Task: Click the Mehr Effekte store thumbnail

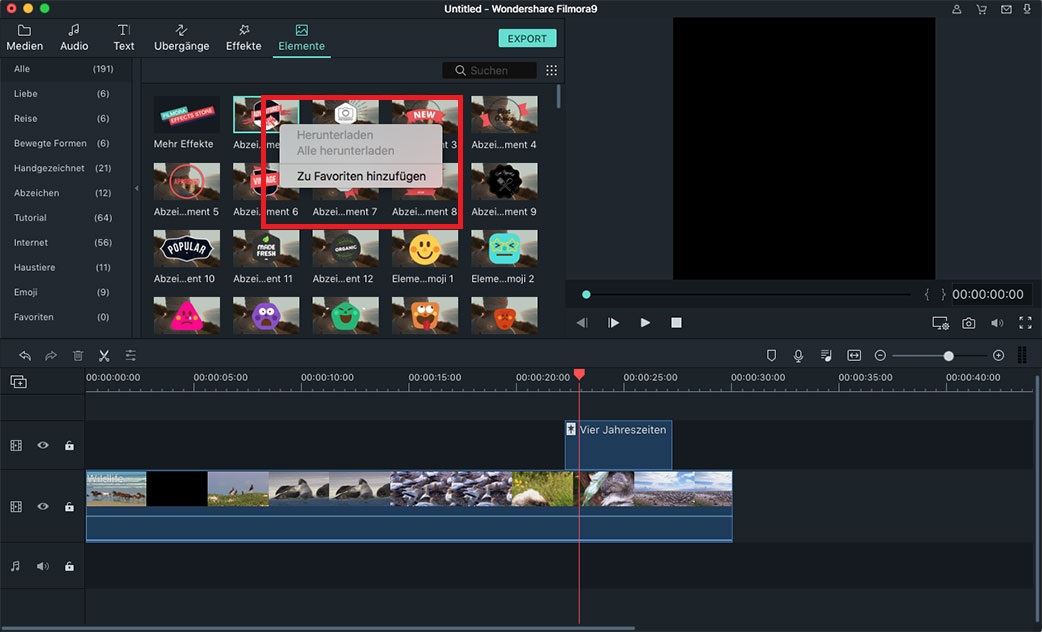Action: click(186, 114)
